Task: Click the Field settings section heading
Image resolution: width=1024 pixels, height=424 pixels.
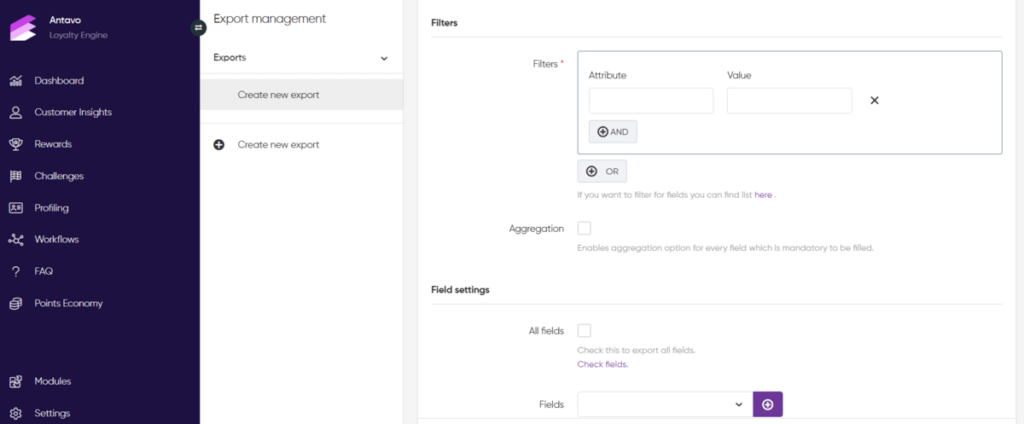Action: tap(460, 289)
